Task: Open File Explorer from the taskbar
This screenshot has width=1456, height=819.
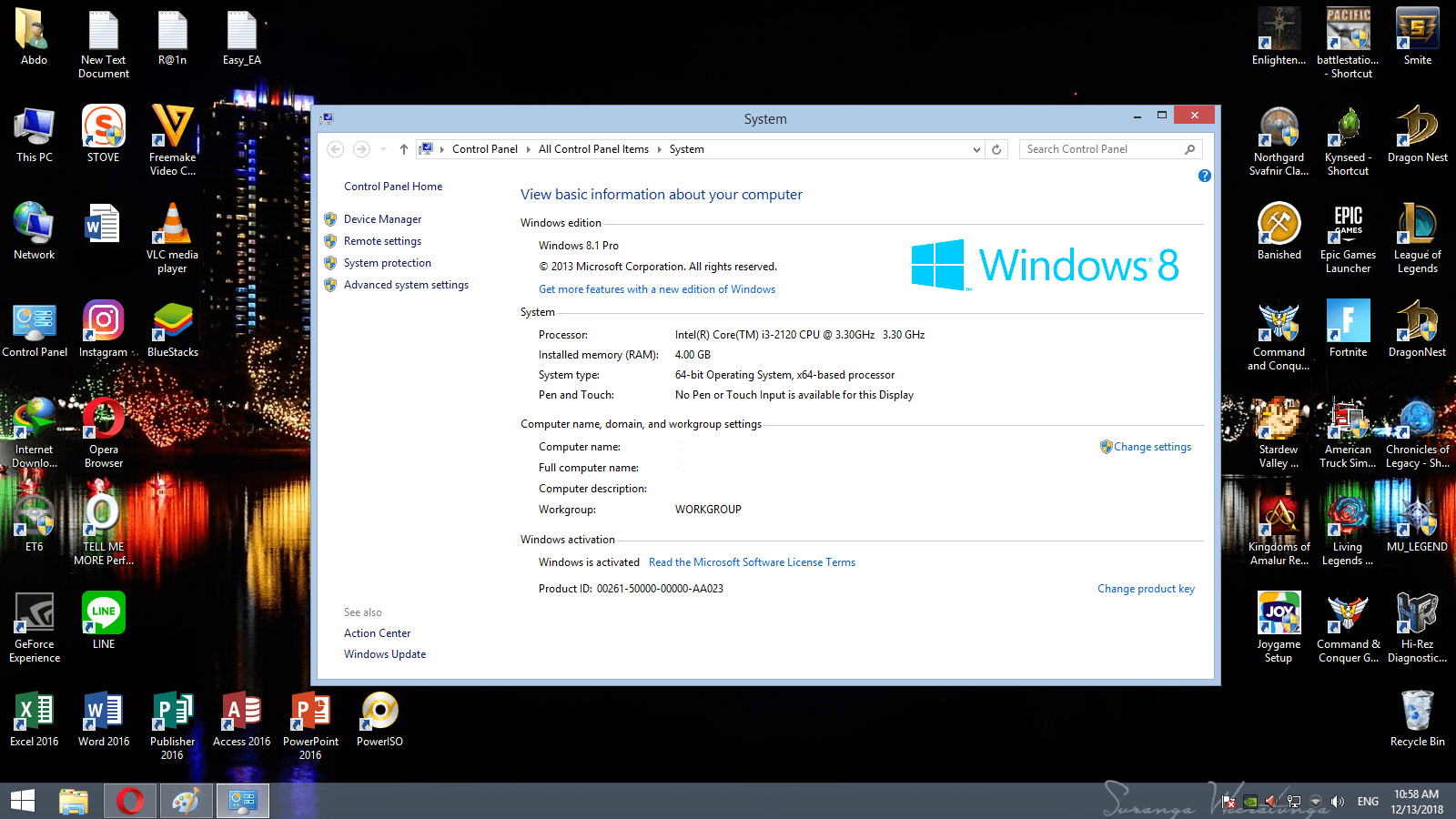Action: pyautogui.click(x=73, y=801)
